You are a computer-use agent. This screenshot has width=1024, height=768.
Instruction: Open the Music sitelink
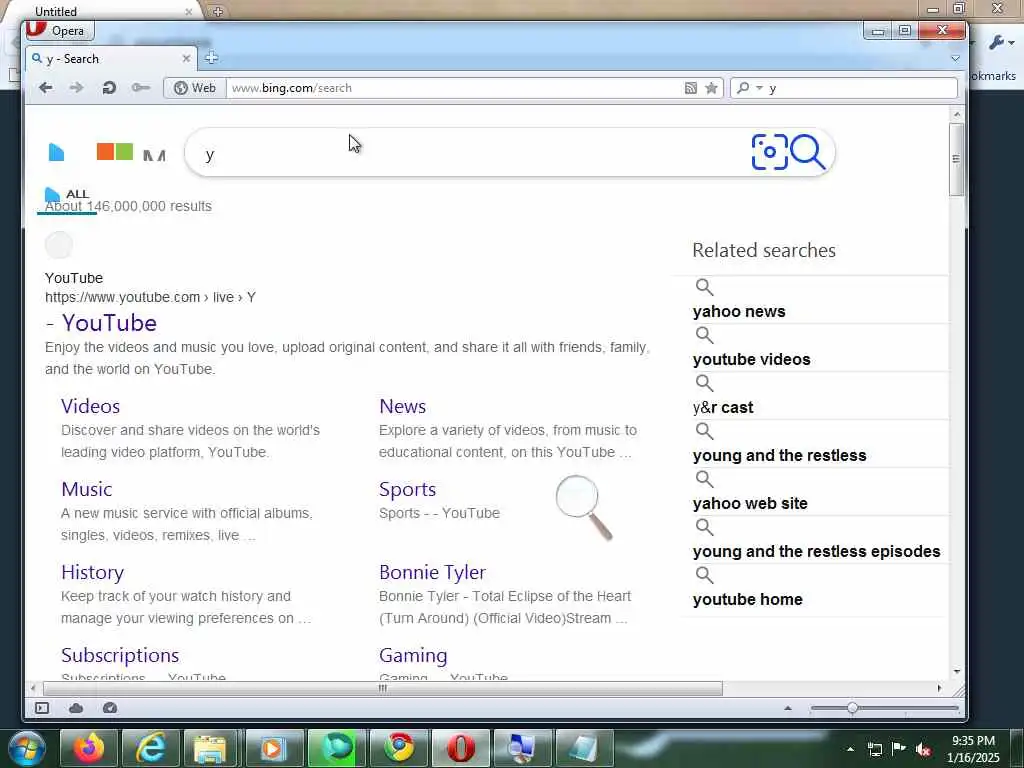[x=87, y=489]
